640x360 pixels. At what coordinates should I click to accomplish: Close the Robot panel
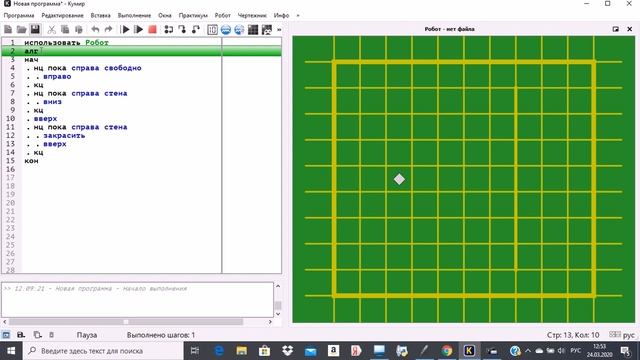[x=629, y=29]
